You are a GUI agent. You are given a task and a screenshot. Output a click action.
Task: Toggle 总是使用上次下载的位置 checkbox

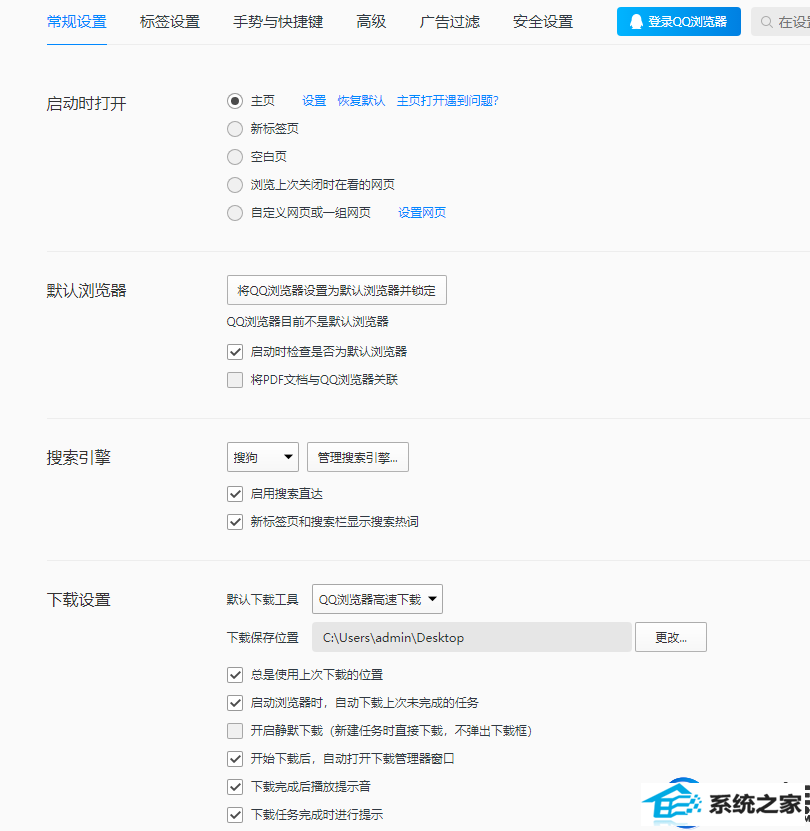click(x=235, y=675)
